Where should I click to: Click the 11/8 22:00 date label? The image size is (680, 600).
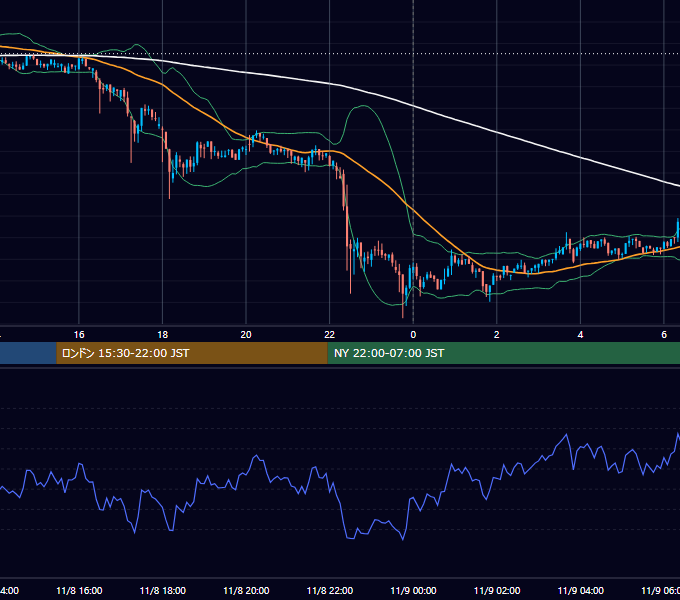(x=330, y=591)
